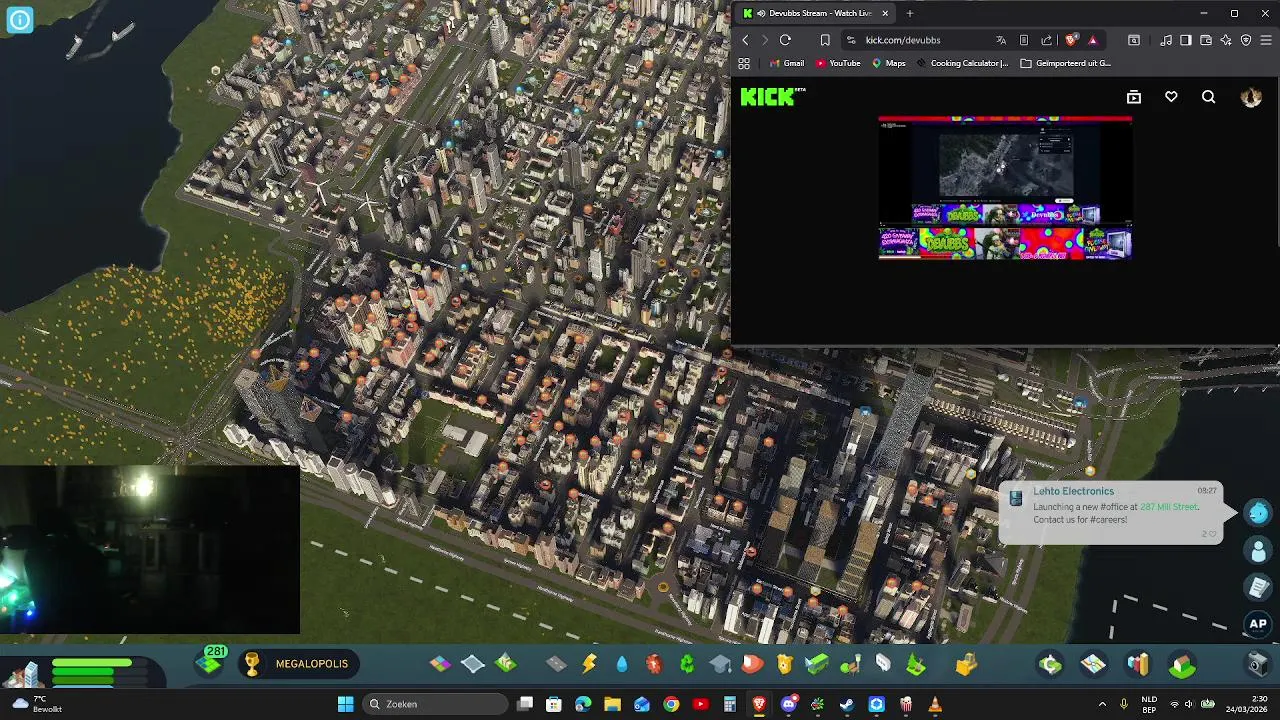Toggle reader mode in address bar
Screen dimensions: 1280x720
click(x=1024, y=40)
